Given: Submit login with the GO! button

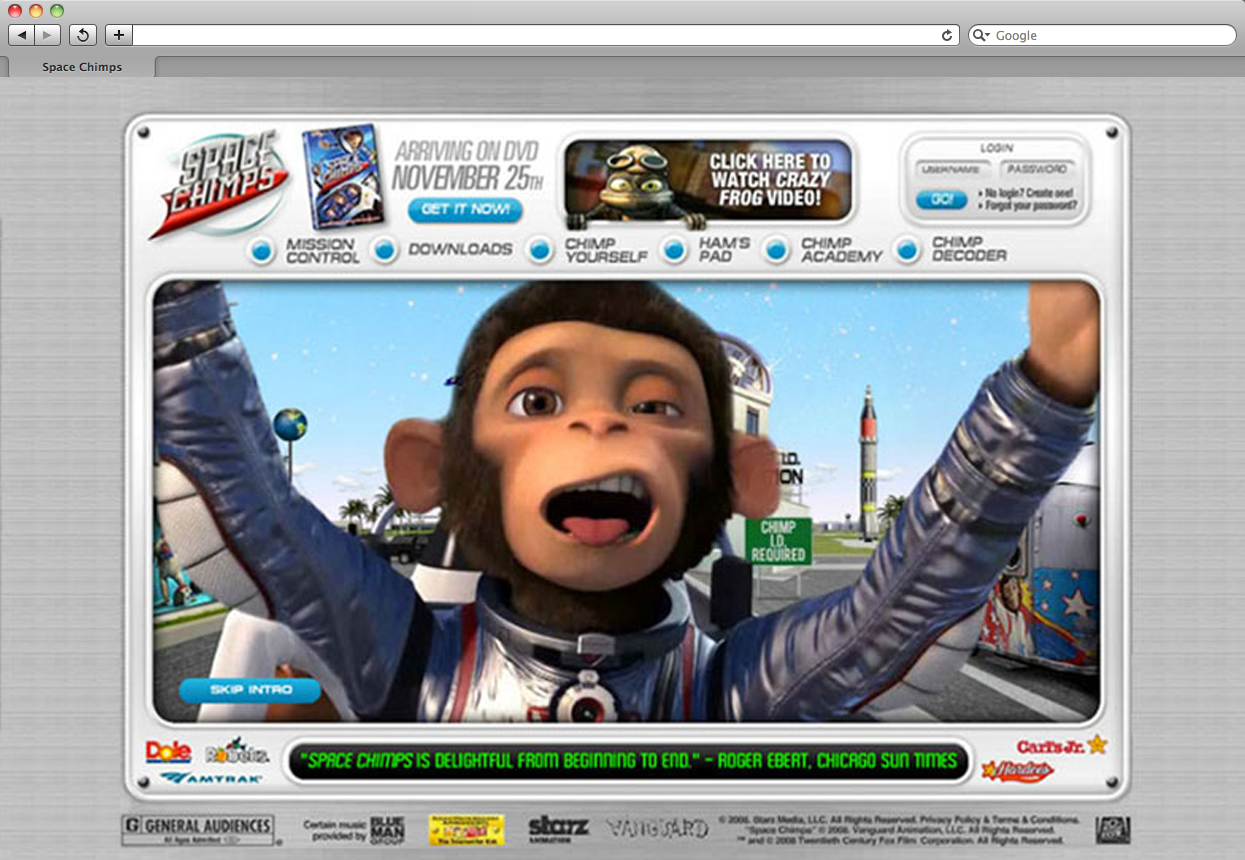Looking at the screenshot, I should (941, 200).
